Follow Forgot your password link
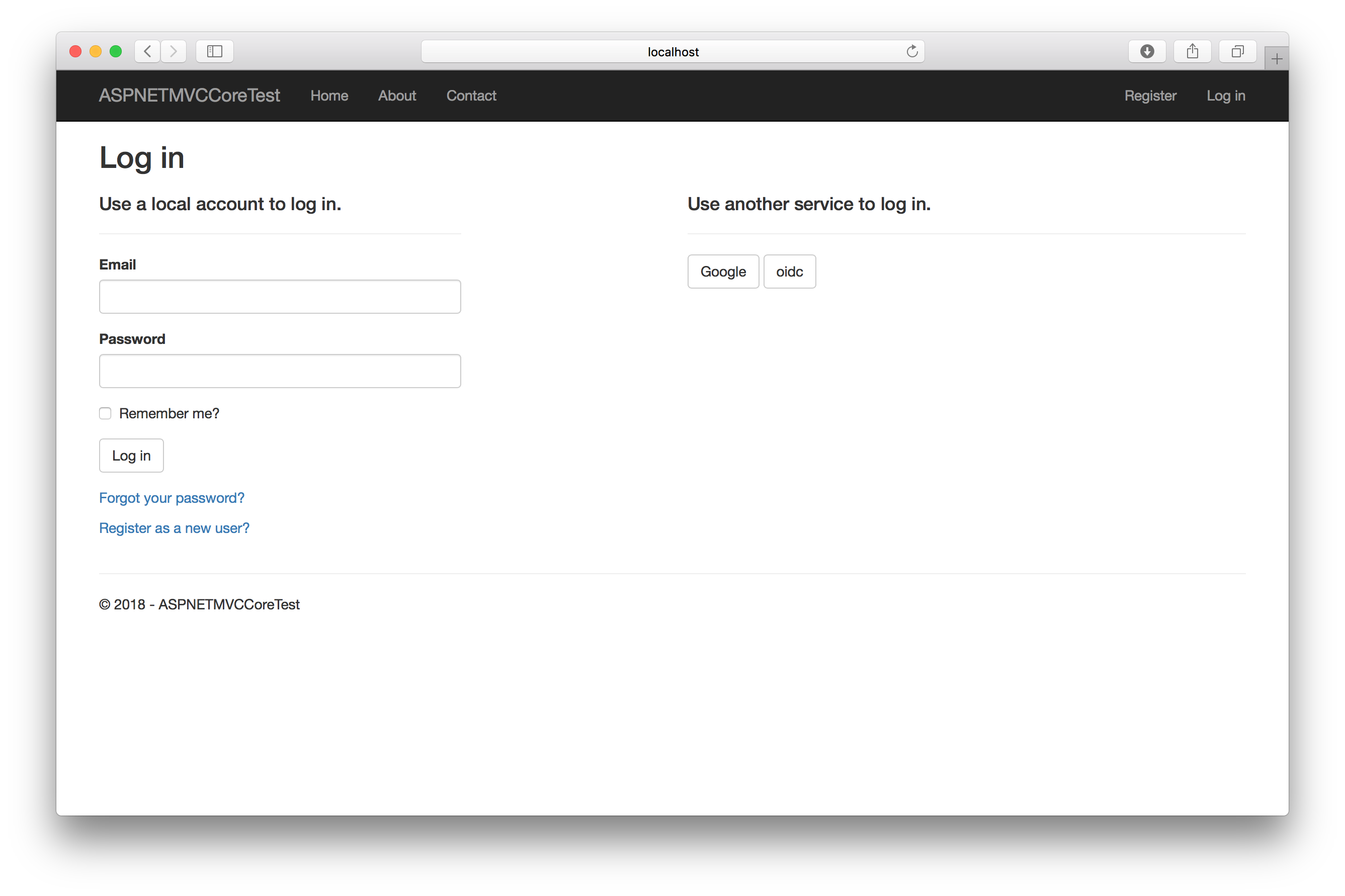 (172, 498)
